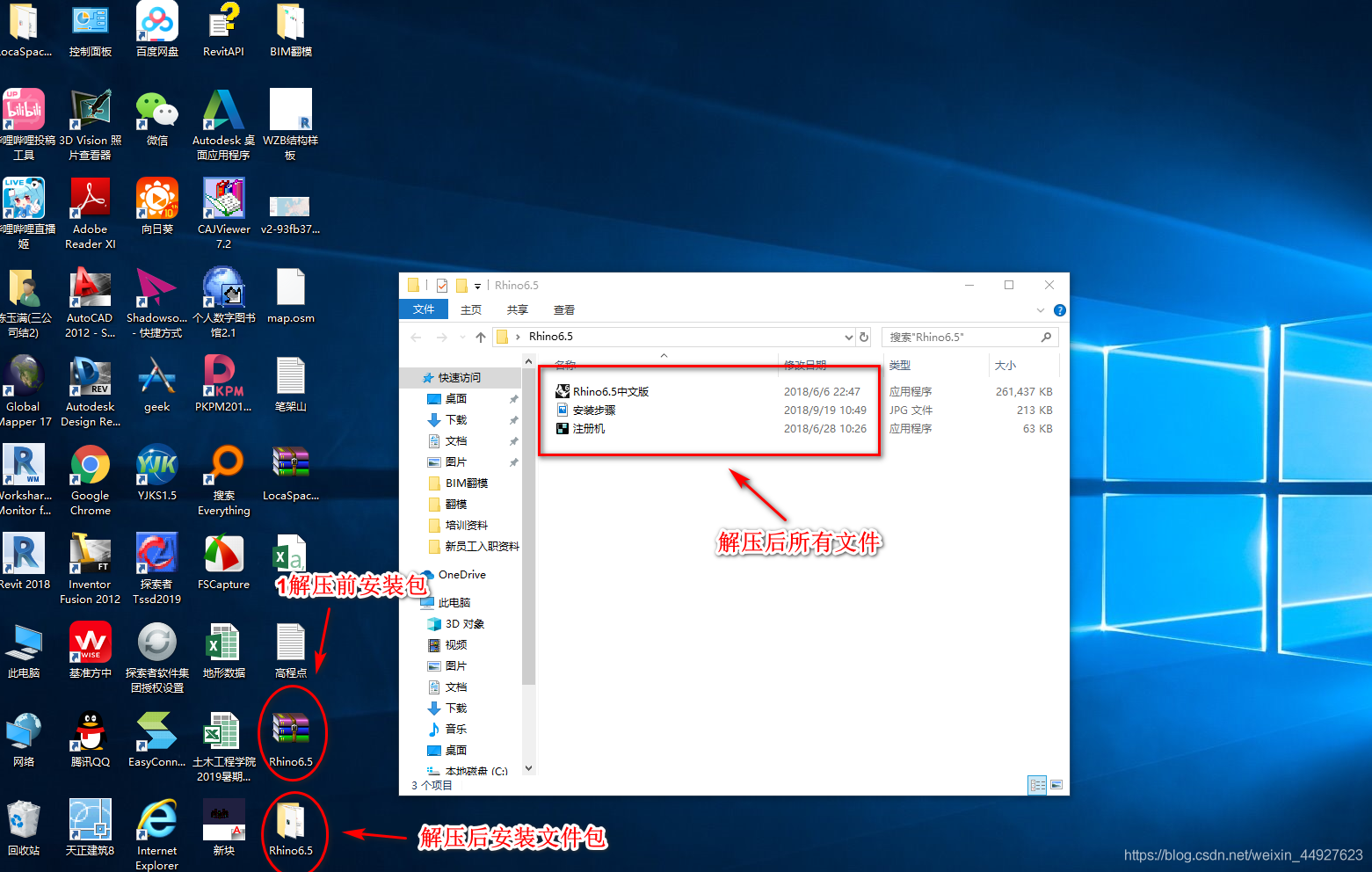Select the Autodesk 桌面应用程序 icon
The width and height of the screenshot is (1372, 872).
[224, 125]
